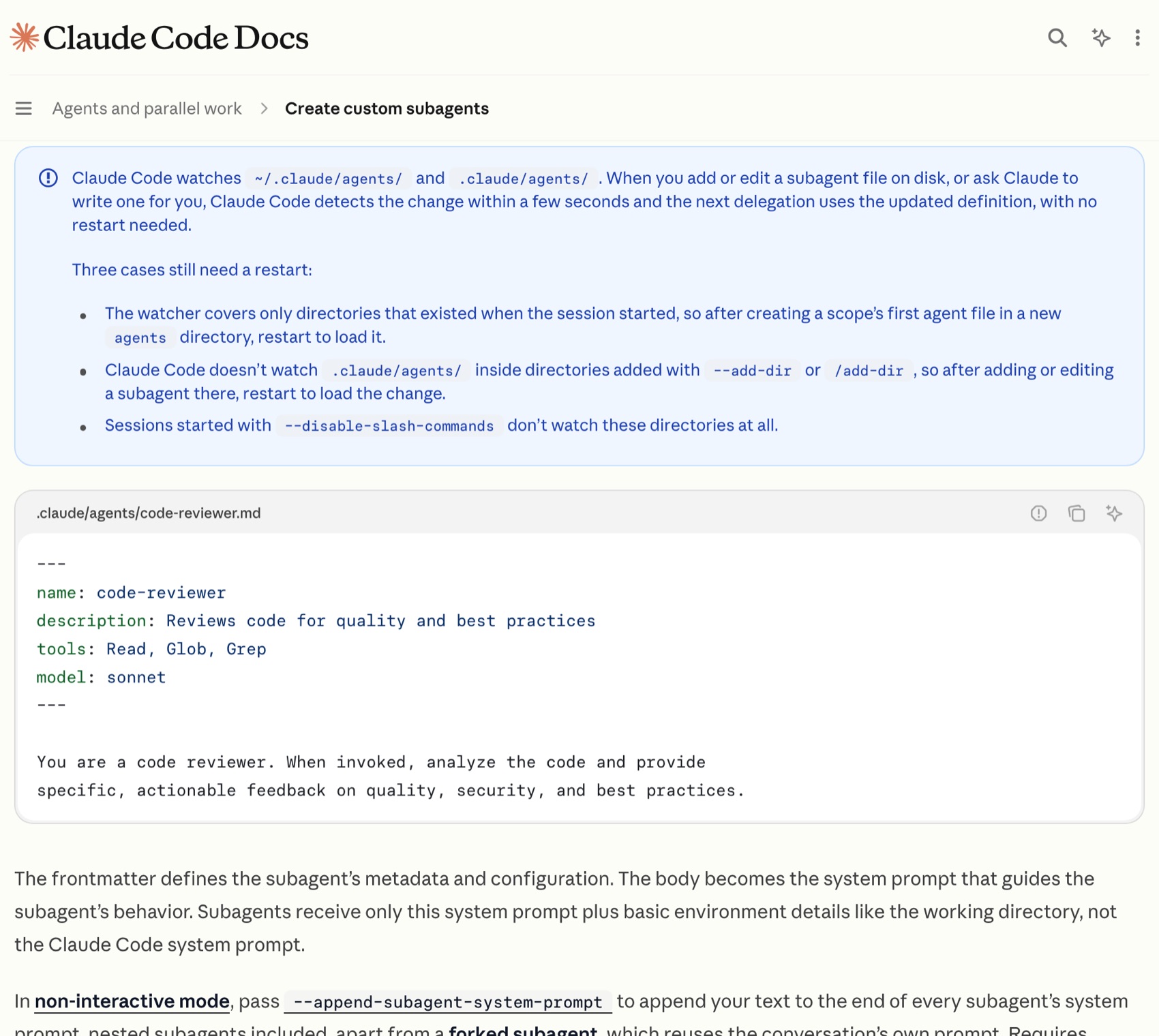Follow the non-interactive mode link
Viewport: 1159px width, 1036px height.
point(132,1001)
